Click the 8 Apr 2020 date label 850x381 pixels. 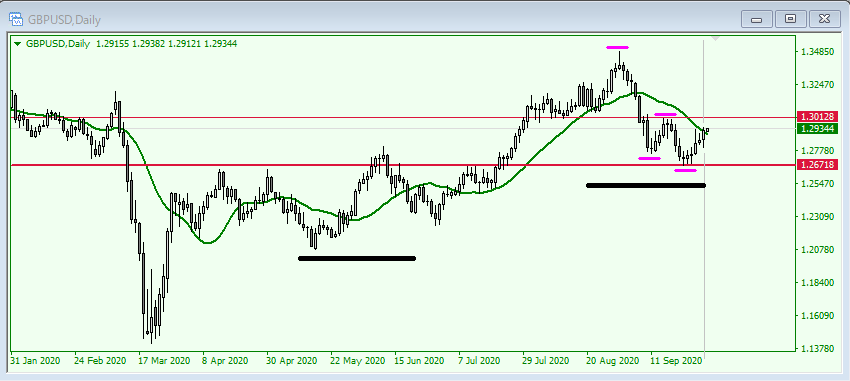pos(225,360)
